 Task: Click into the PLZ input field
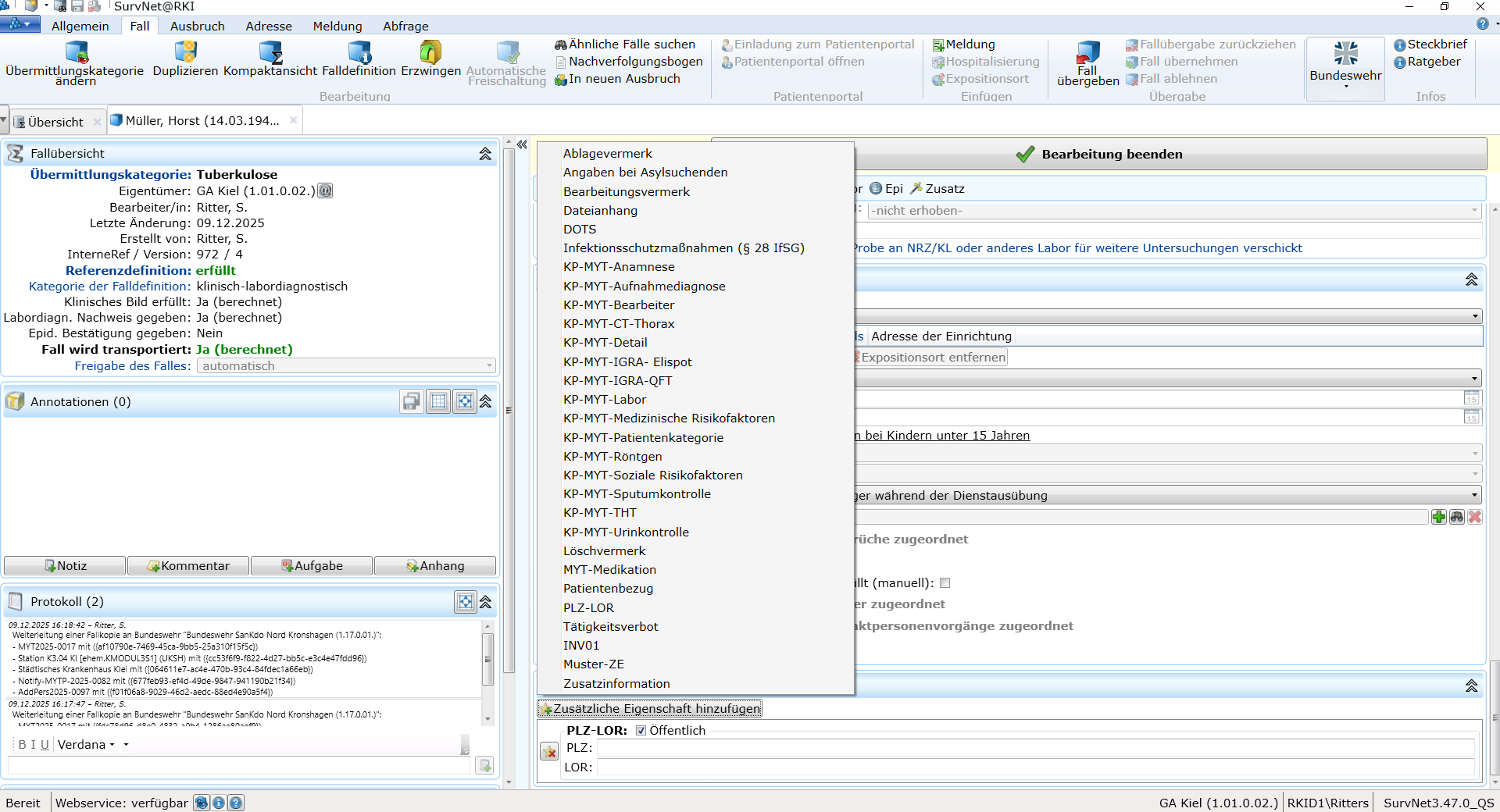(1035, 748)
